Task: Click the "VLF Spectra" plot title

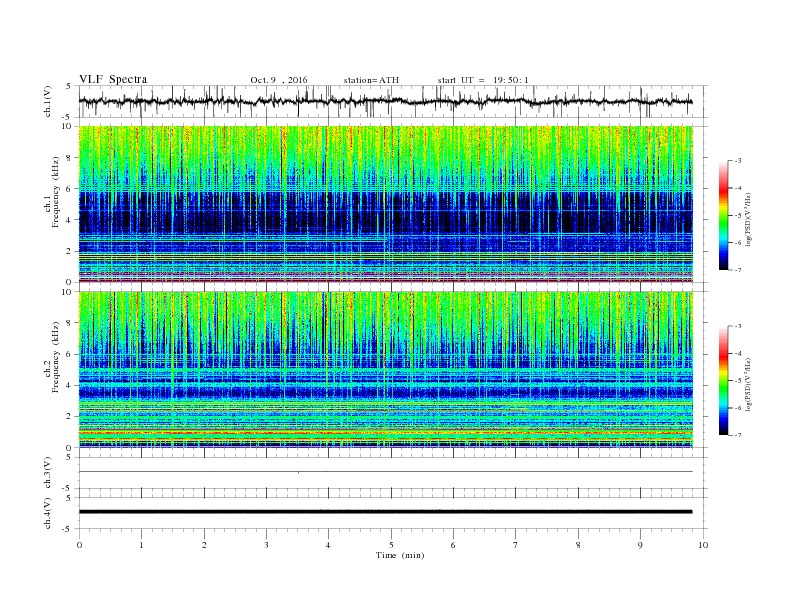Action: click(x=113, y=79)
